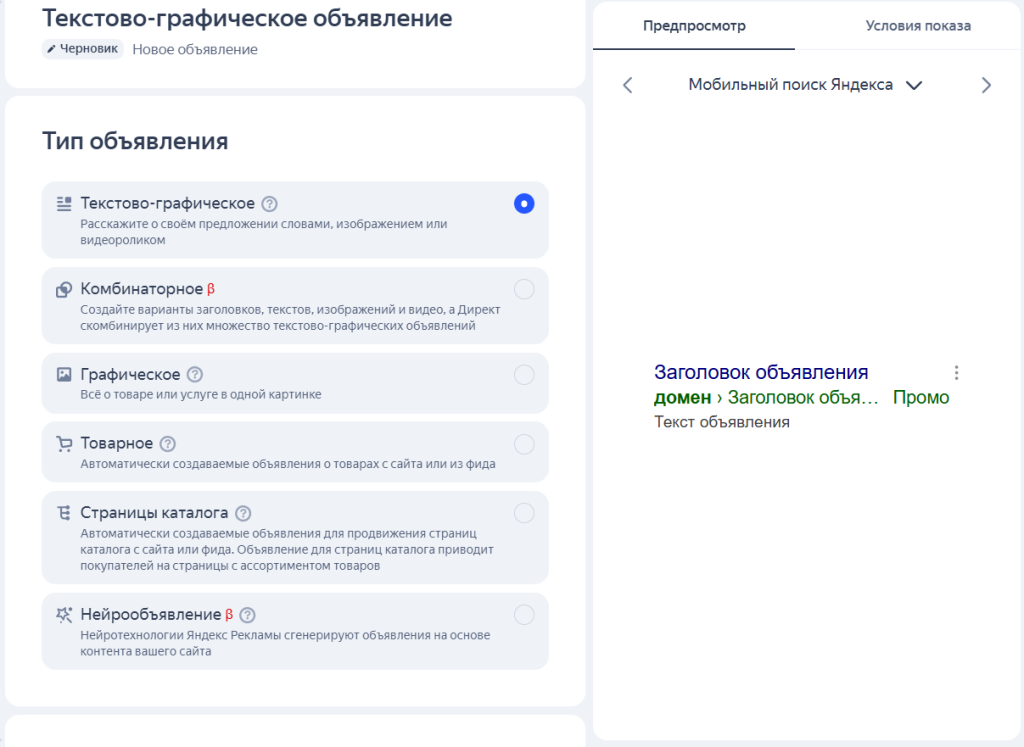This screenshot has width=1024, height=747.
Task: Select Комбинаторное ad type radio
Action: pyautogui.click(x=524, y=289)
